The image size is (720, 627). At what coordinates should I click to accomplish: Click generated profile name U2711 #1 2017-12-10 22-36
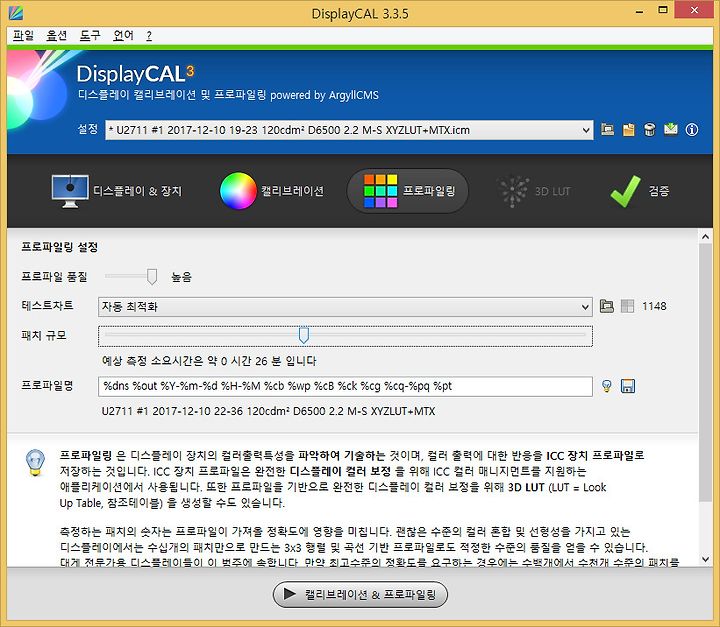(268, 411)
